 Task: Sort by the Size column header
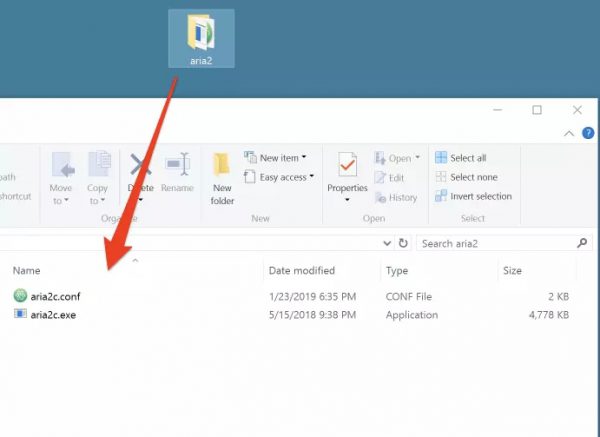click(512, 271)
